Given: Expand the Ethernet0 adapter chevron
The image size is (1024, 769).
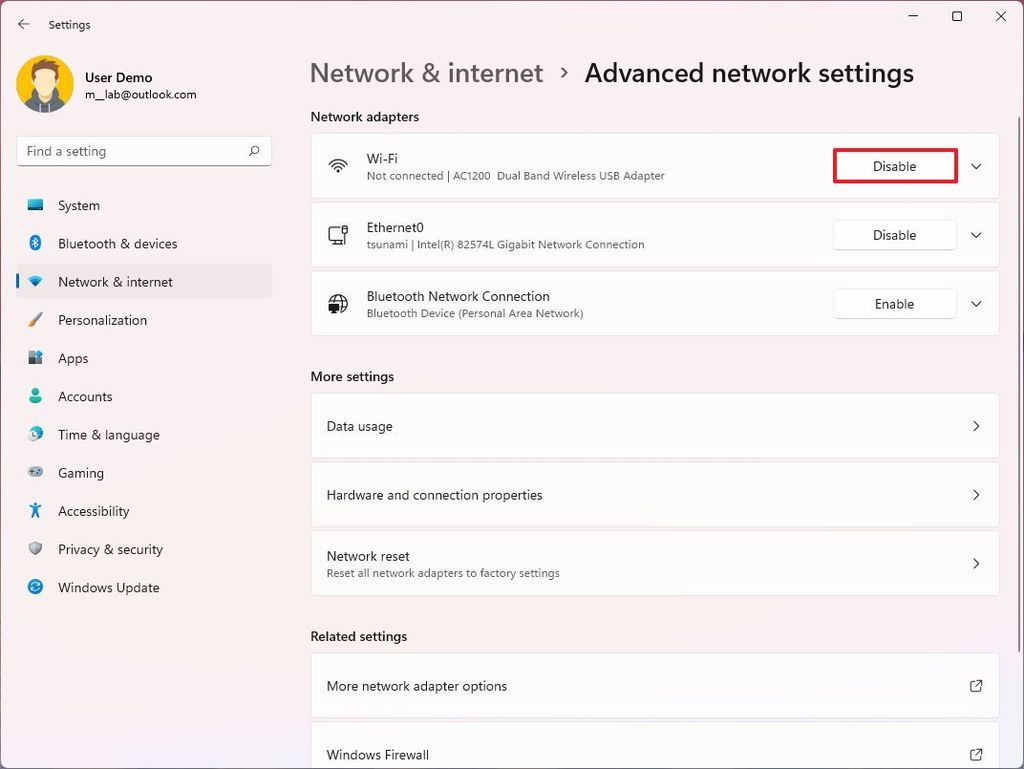Looking at the screenshot, I should coord(975,235).
